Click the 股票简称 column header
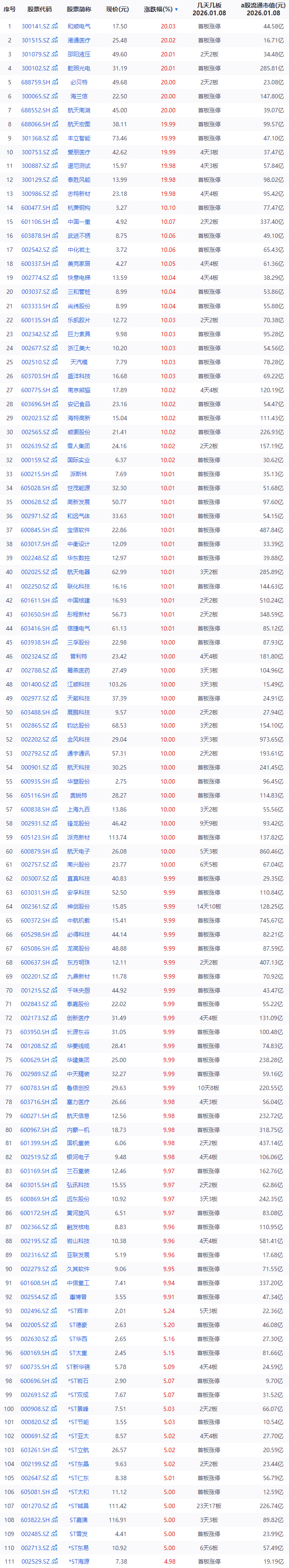The width and height of the screenshot is (289, 1568). (x=79, y=10)
